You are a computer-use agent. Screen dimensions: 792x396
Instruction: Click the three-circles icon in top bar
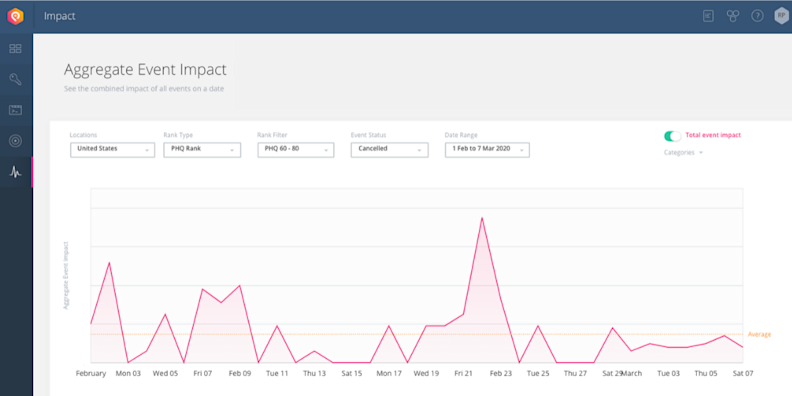[x=733, y=16]
